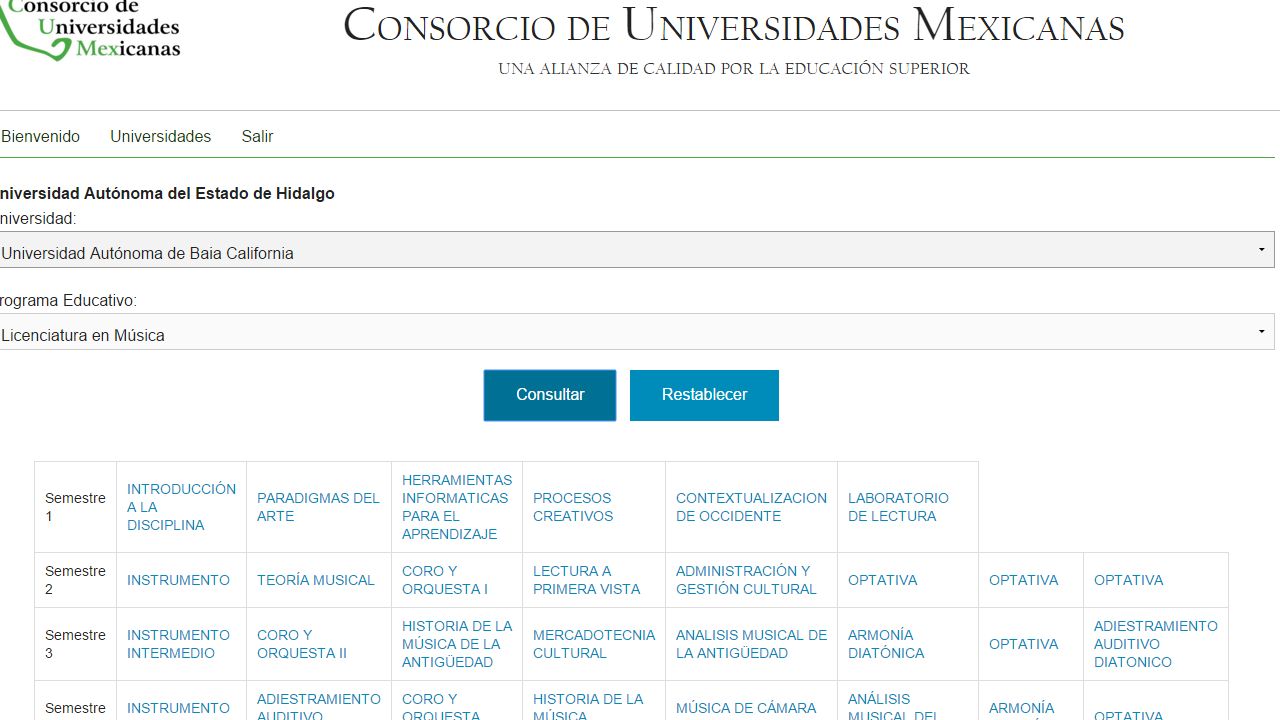
Task: Open ADMINISTRACIÓN Y GESTIÓN CULTURAL link
Action: (x=746, y=580)
